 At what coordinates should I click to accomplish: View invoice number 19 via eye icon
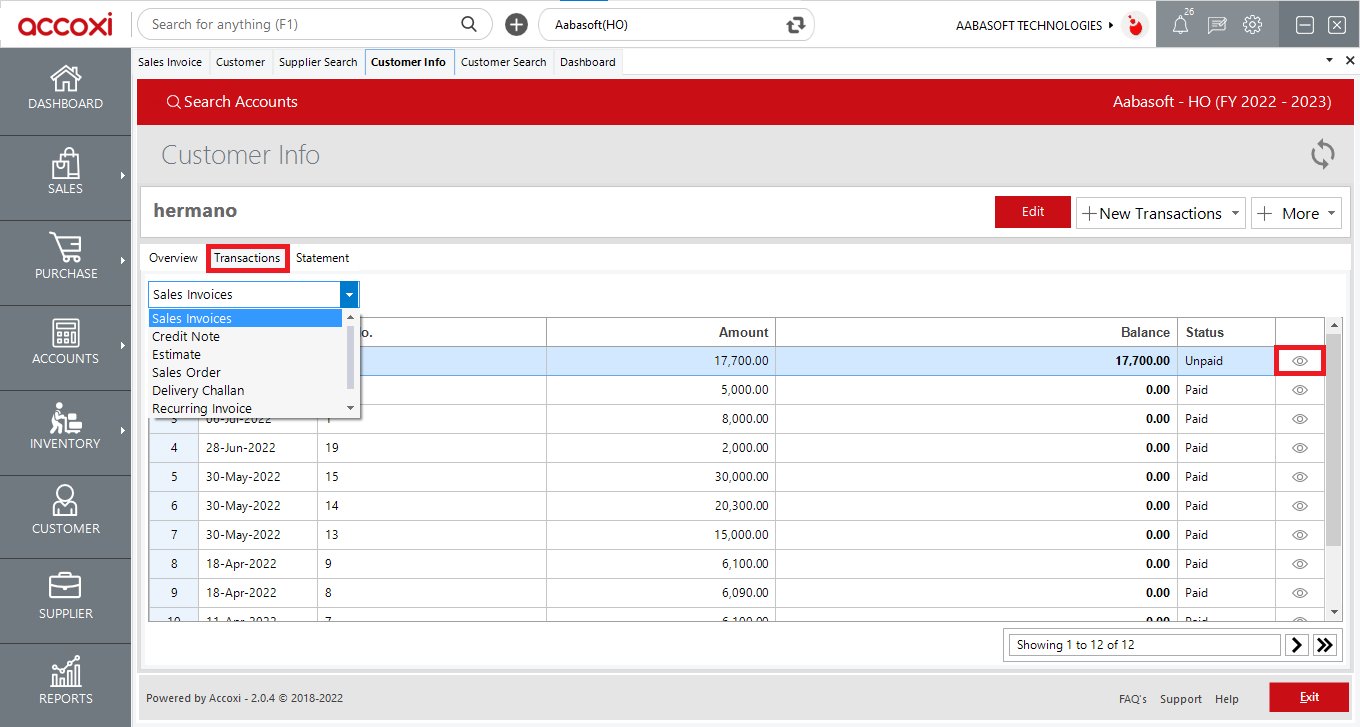tap(1300, 448)
